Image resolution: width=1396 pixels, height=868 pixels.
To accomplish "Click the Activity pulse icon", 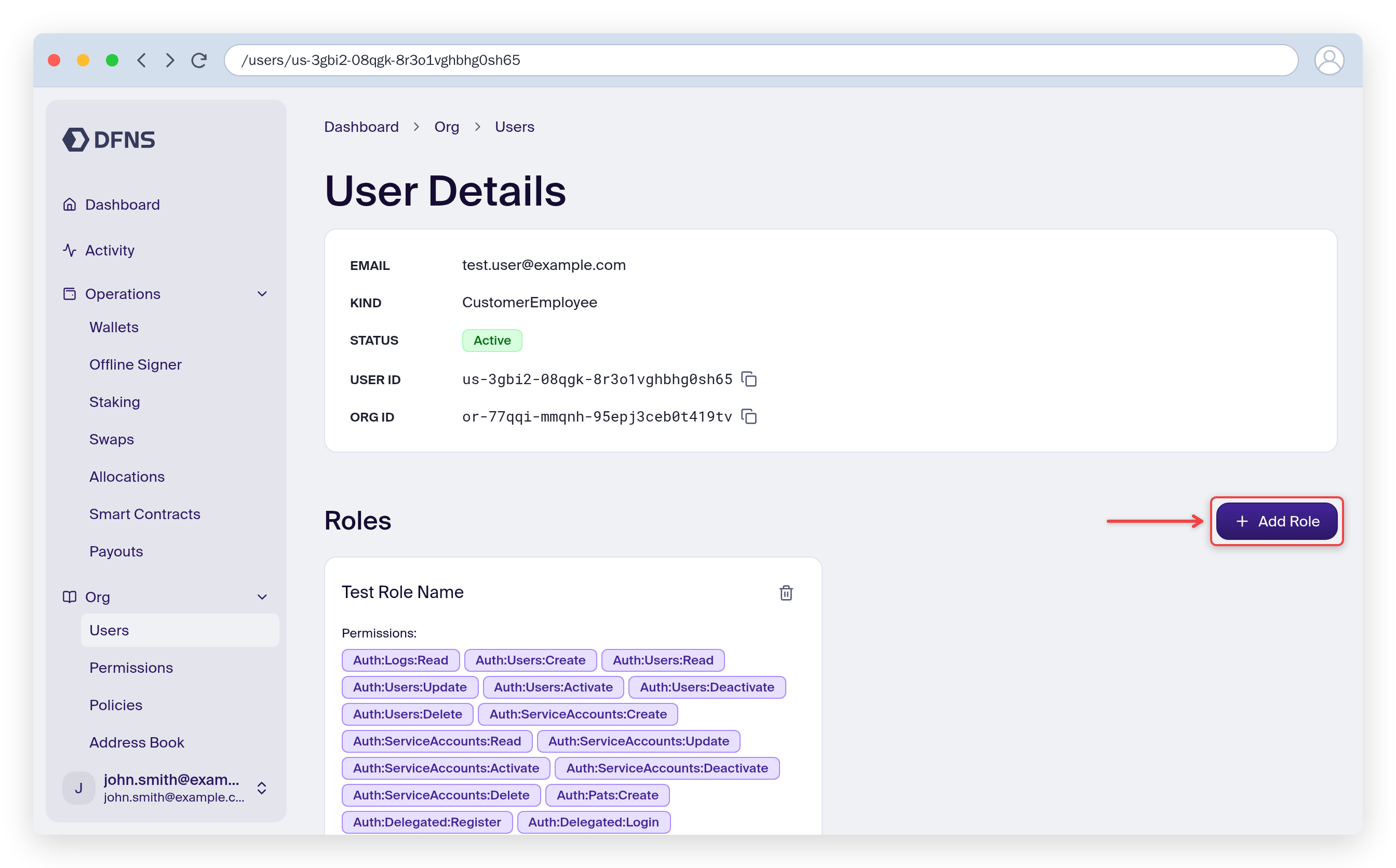I will tap(70, 250).
